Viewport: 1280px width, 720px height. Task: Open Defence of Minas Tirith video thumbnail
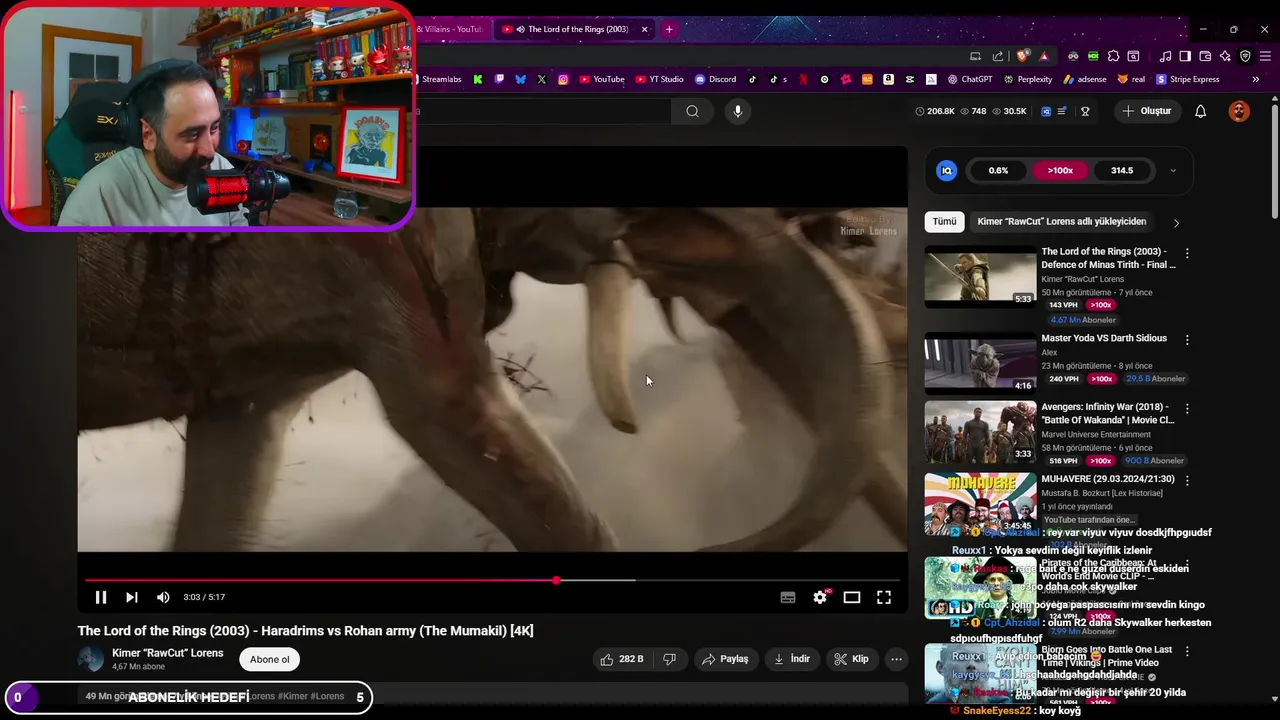point(980,277)
